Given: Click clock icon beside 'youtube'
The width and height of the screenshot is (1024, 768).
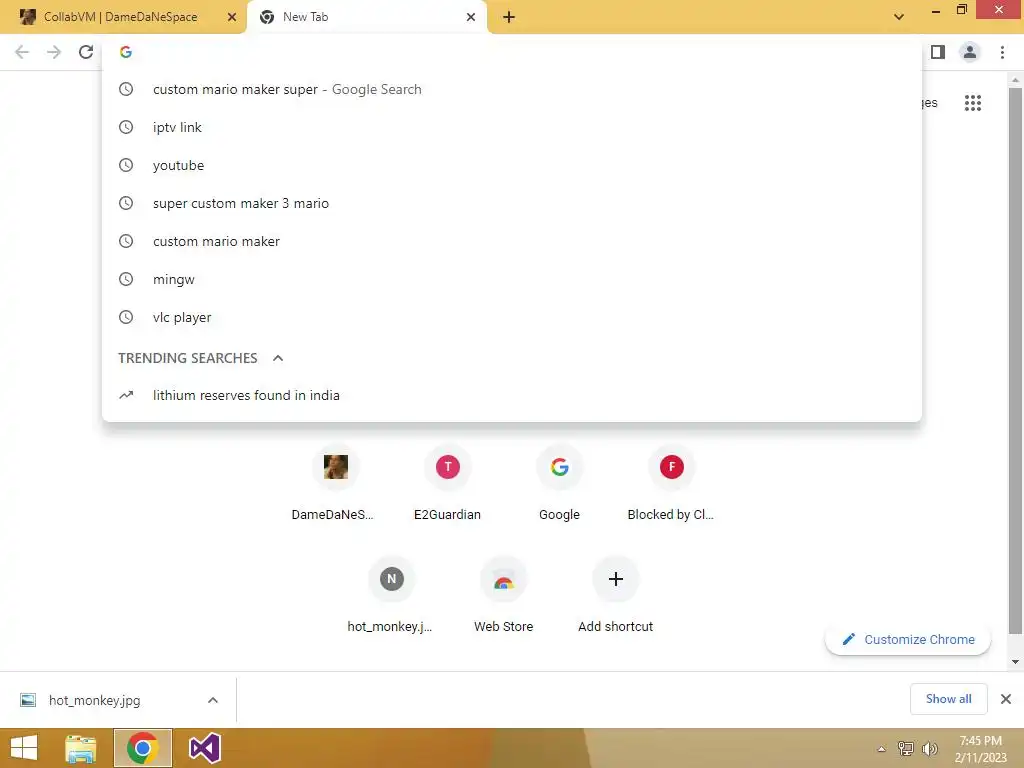Looking at the screenshot, I should point(126,165).
